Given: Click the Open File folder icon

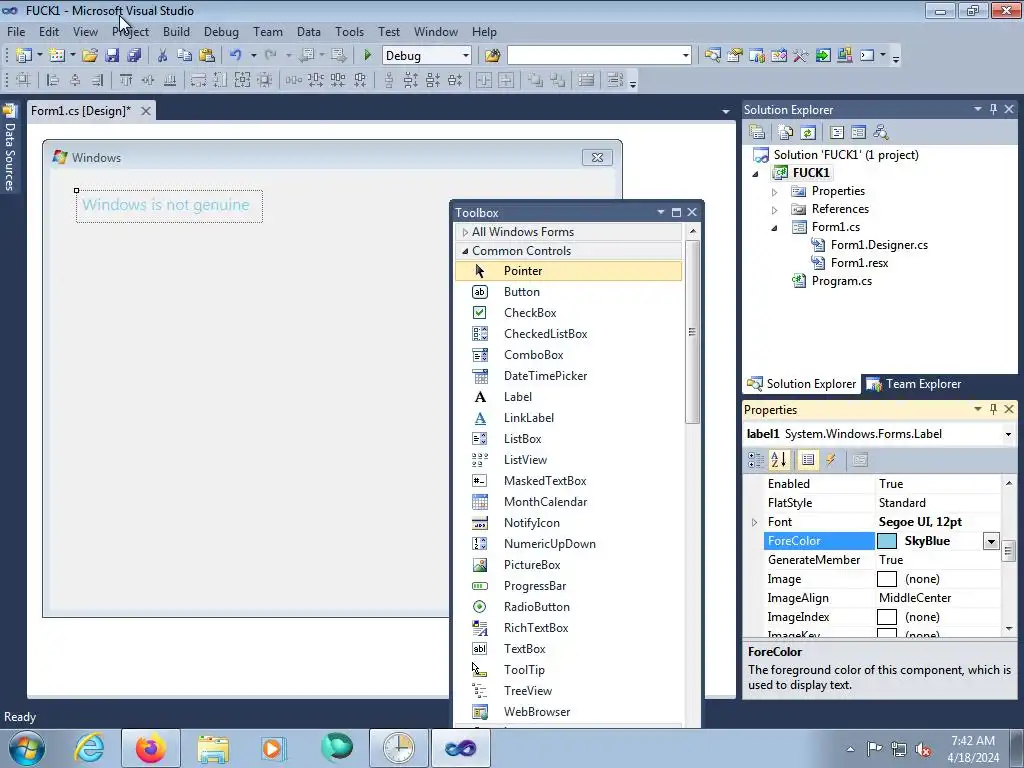Looking at the screenshot, I should [90, 56].
